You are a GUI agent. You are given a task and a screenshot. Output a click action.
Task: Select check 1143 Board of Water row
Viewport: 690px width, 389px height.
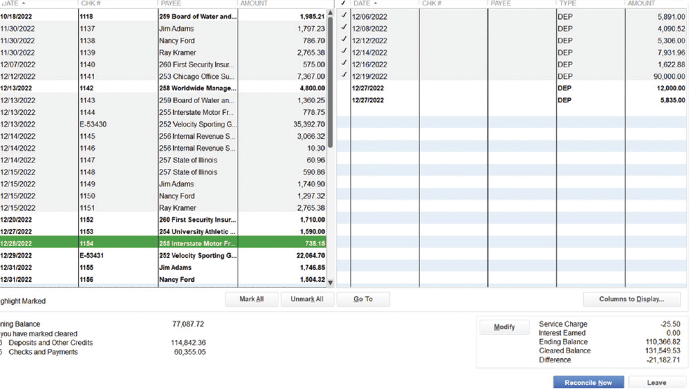point(163,100)
